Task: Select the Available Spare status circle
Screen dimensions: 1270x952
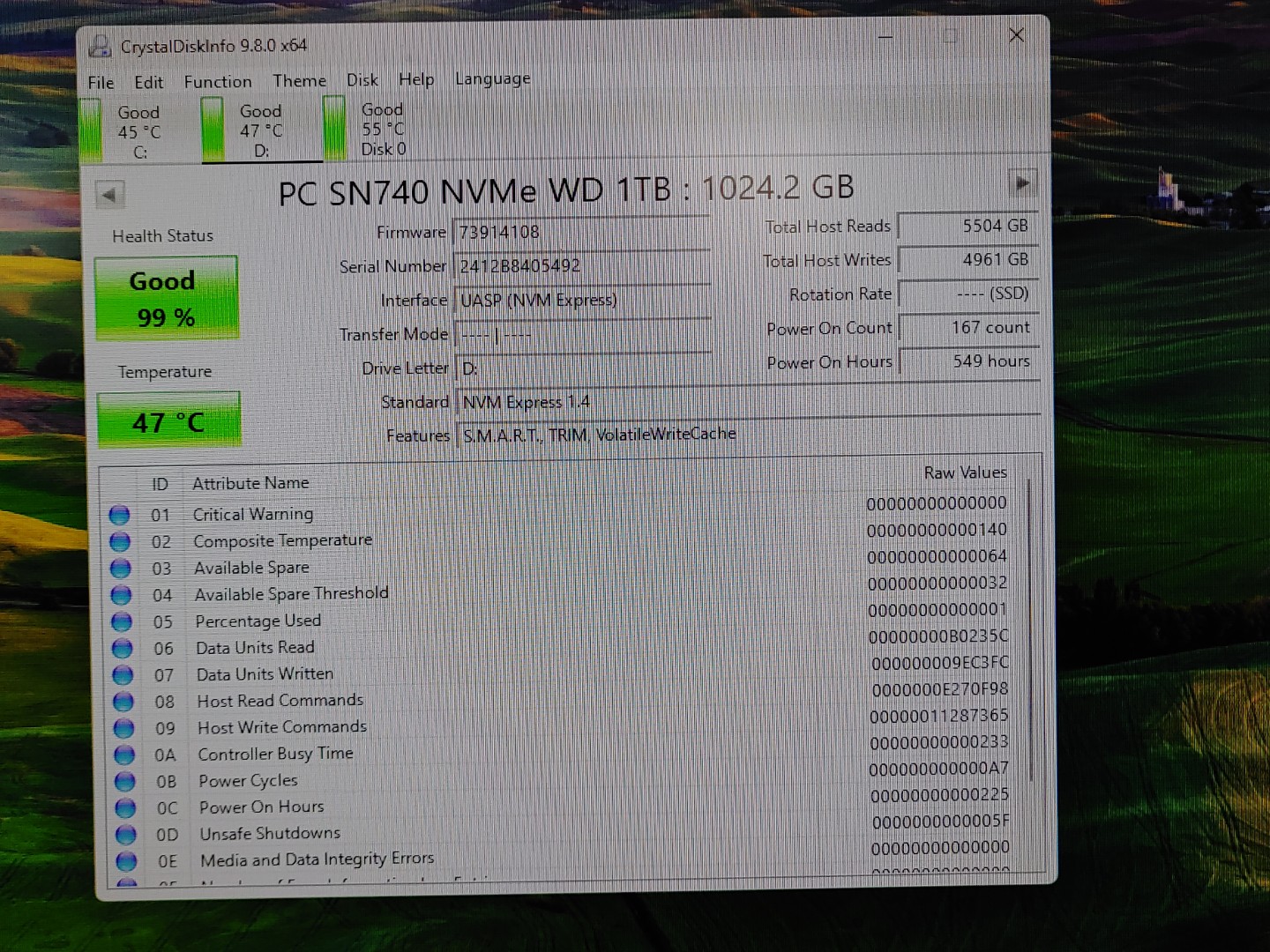Action: coord(121,569)
